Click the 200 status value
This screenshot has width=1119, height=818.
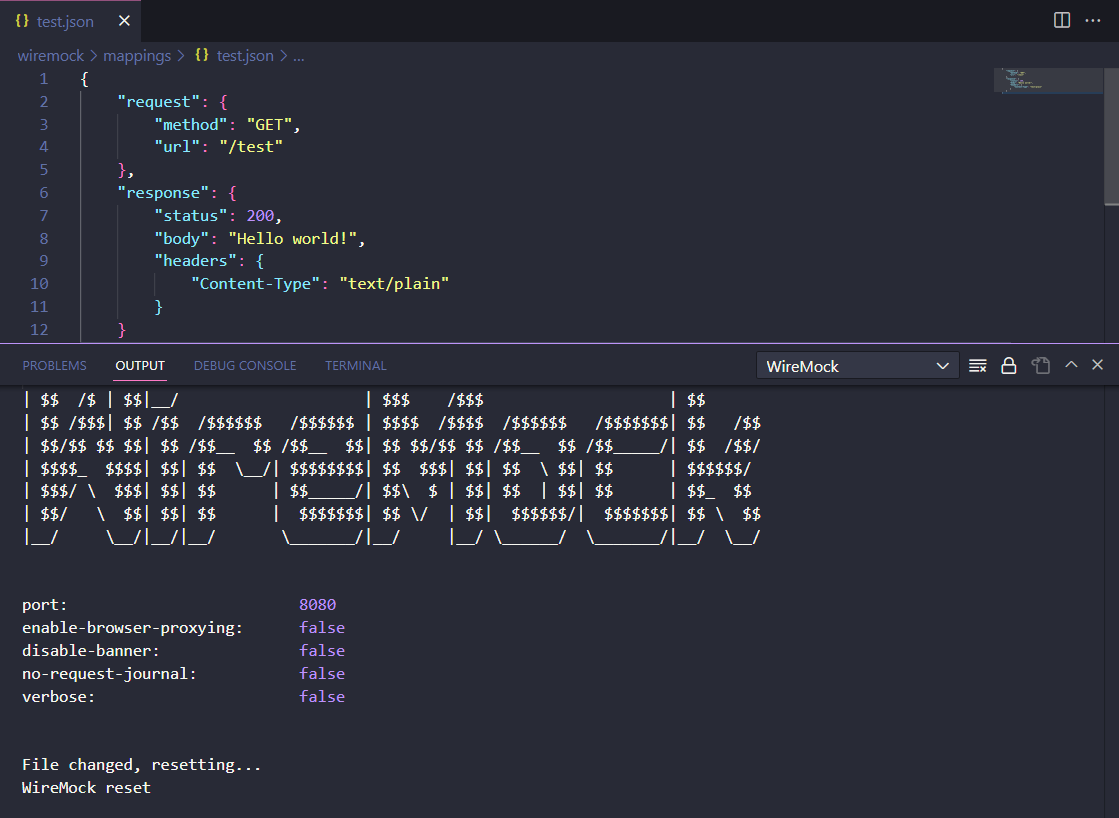[260, 216]
